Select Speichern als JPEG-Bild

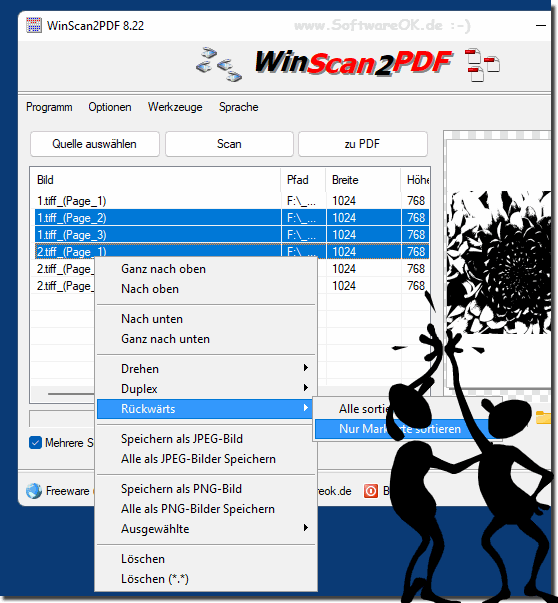206,438
